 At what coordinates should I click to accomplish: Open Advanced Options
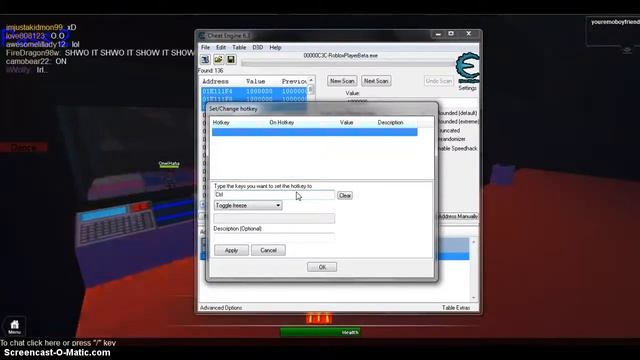coord(221,308)
